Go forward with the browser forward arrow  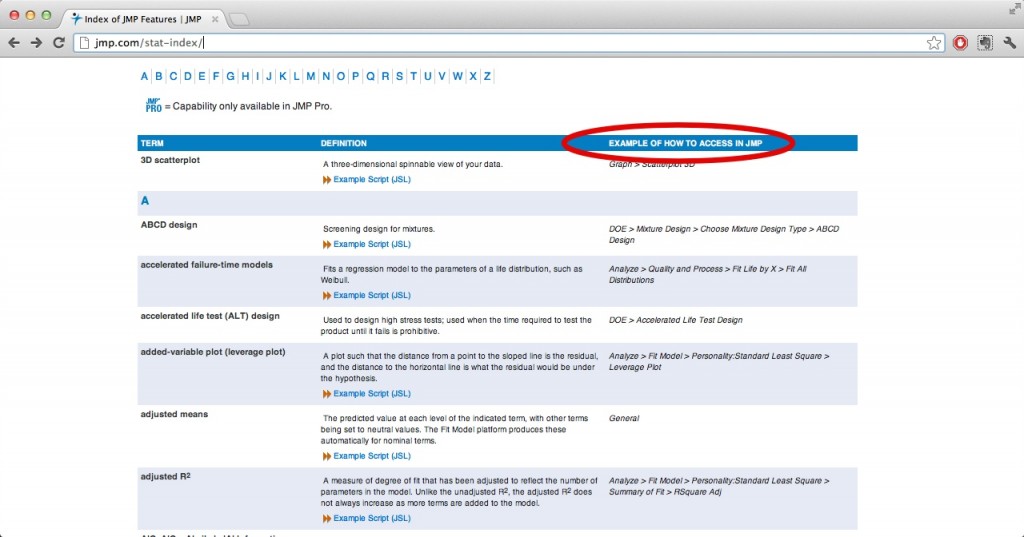[x=37, y=43]
